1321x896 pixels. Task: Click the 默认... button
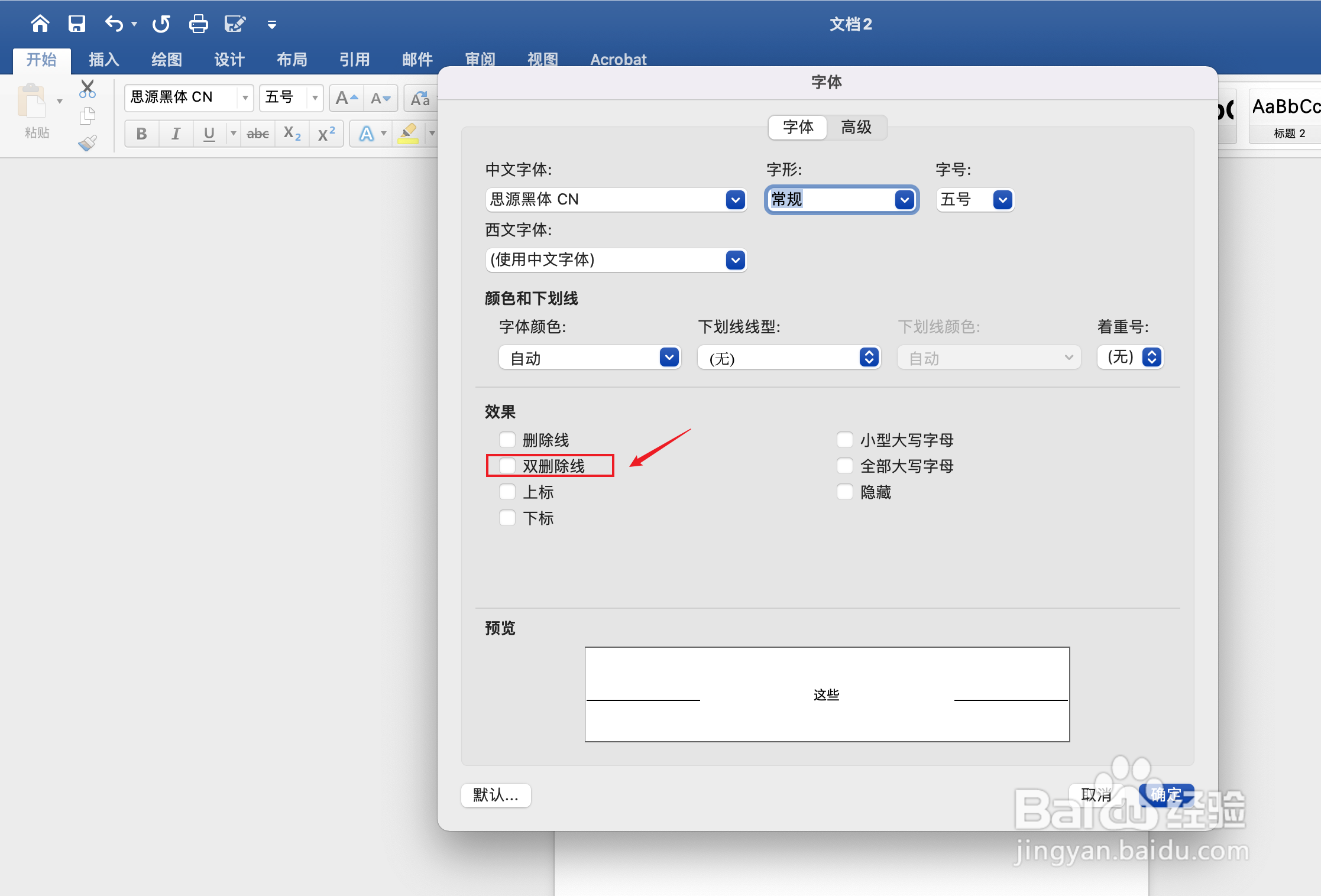496,795
